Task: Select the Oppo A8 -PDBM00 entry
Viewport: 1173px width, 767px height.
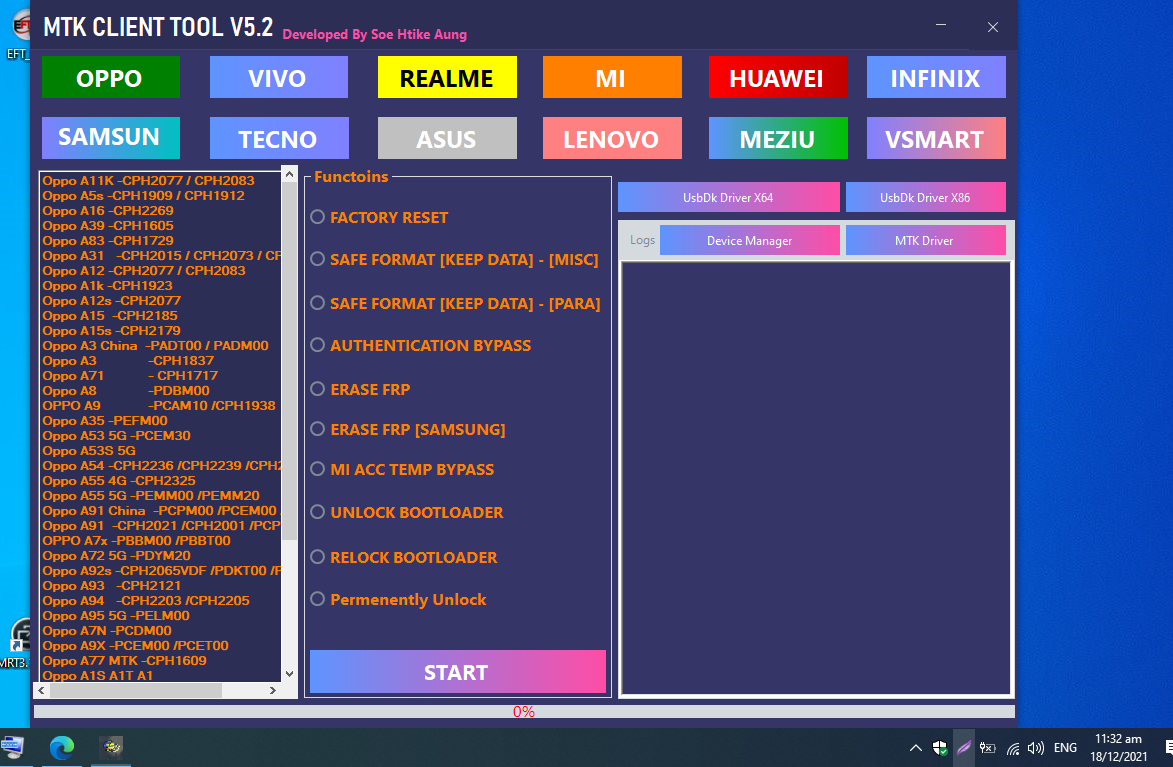Action: (126, 391)
